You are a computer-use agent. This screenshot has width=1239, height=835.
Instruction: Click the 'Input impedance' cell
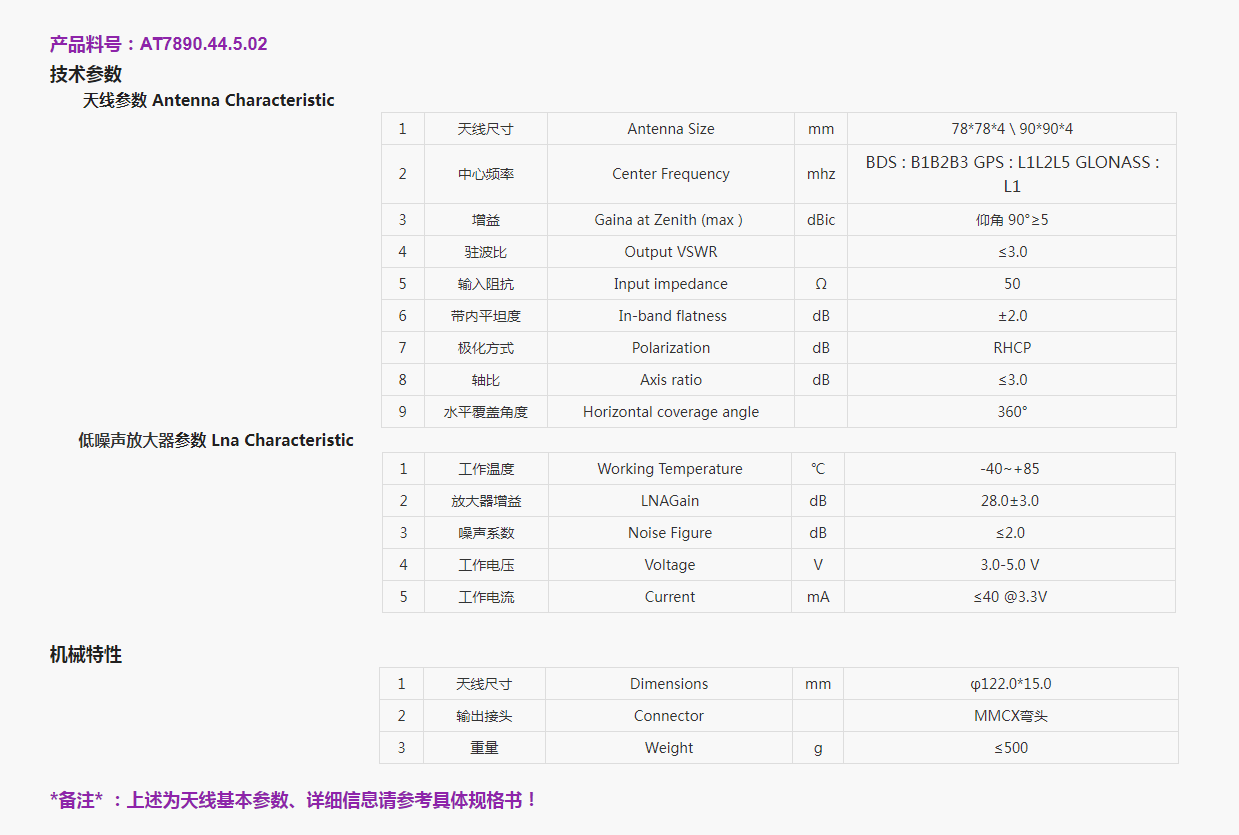671,284
